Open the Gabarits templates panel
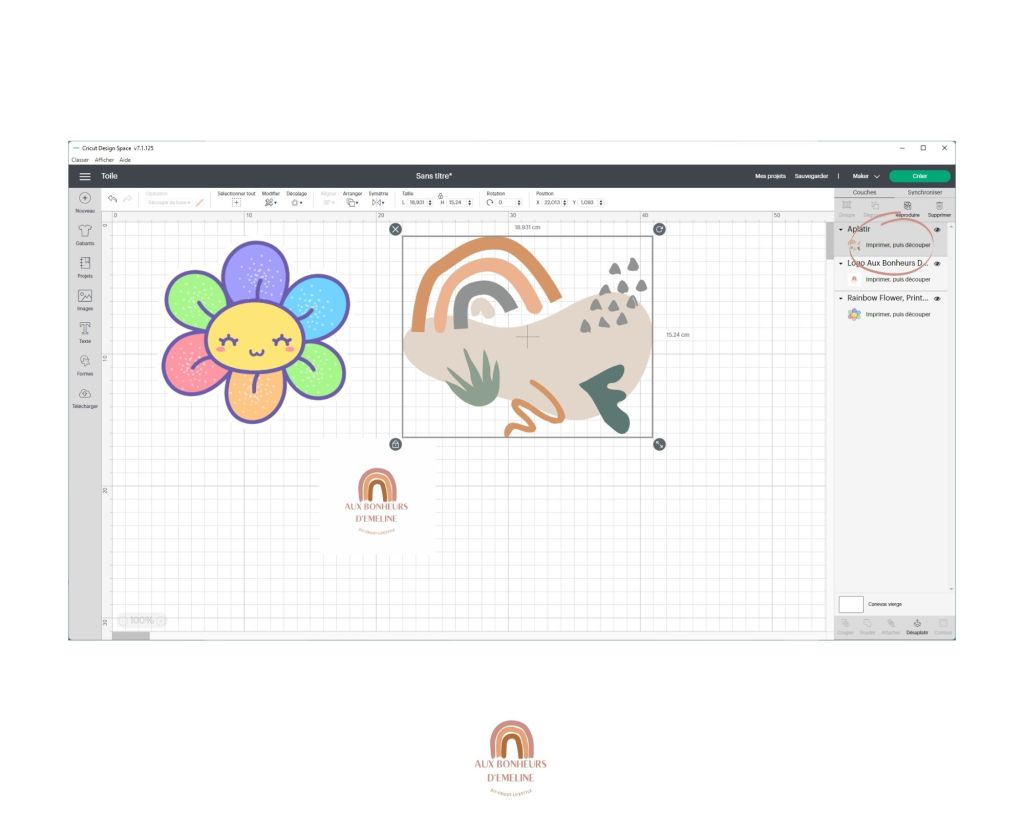Viewport: 1024px width, 819px height. [85, 231]
